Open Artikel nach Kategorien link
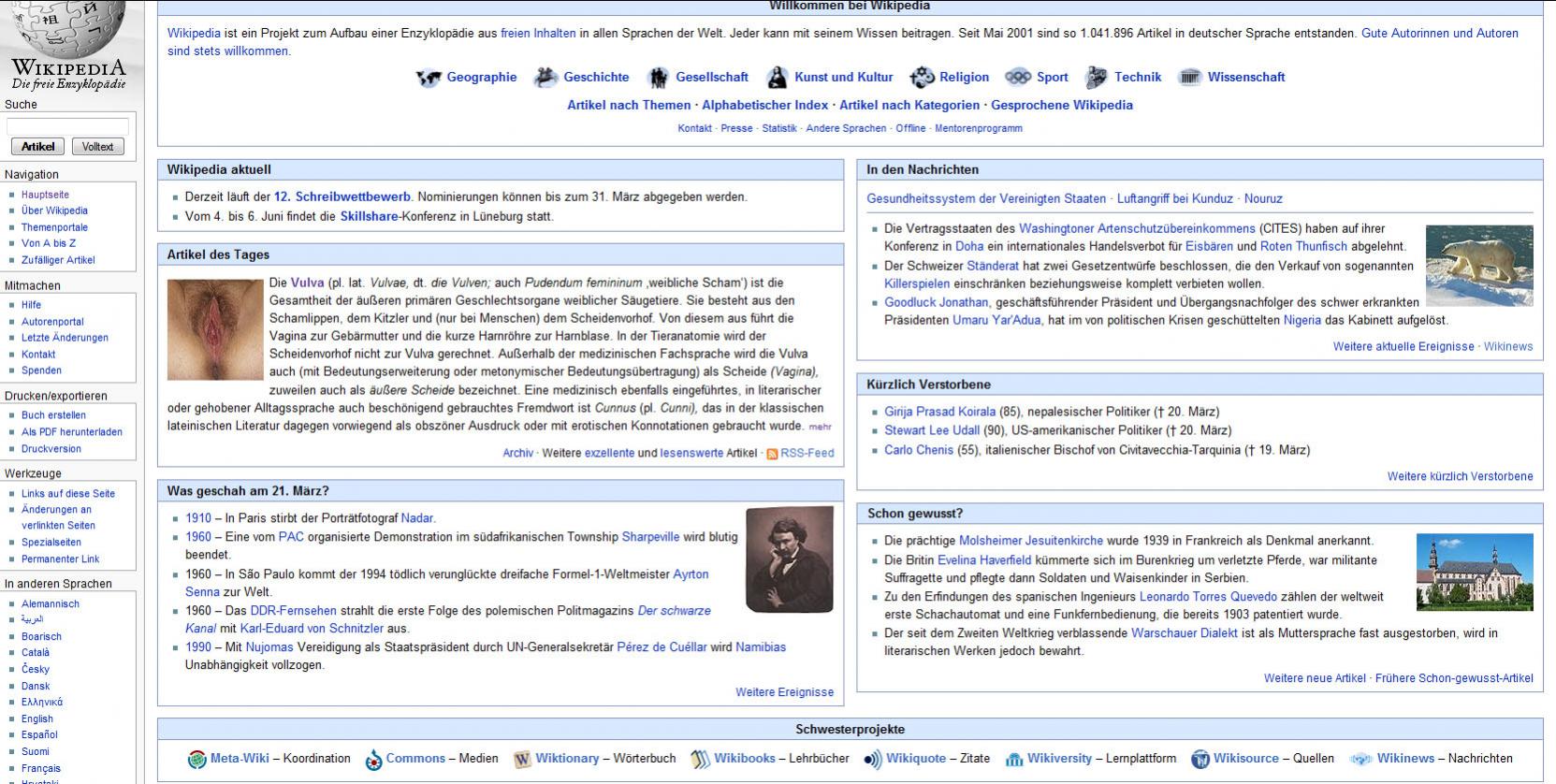This screenshot has width=1556, height=784. [x=909, y=106]
